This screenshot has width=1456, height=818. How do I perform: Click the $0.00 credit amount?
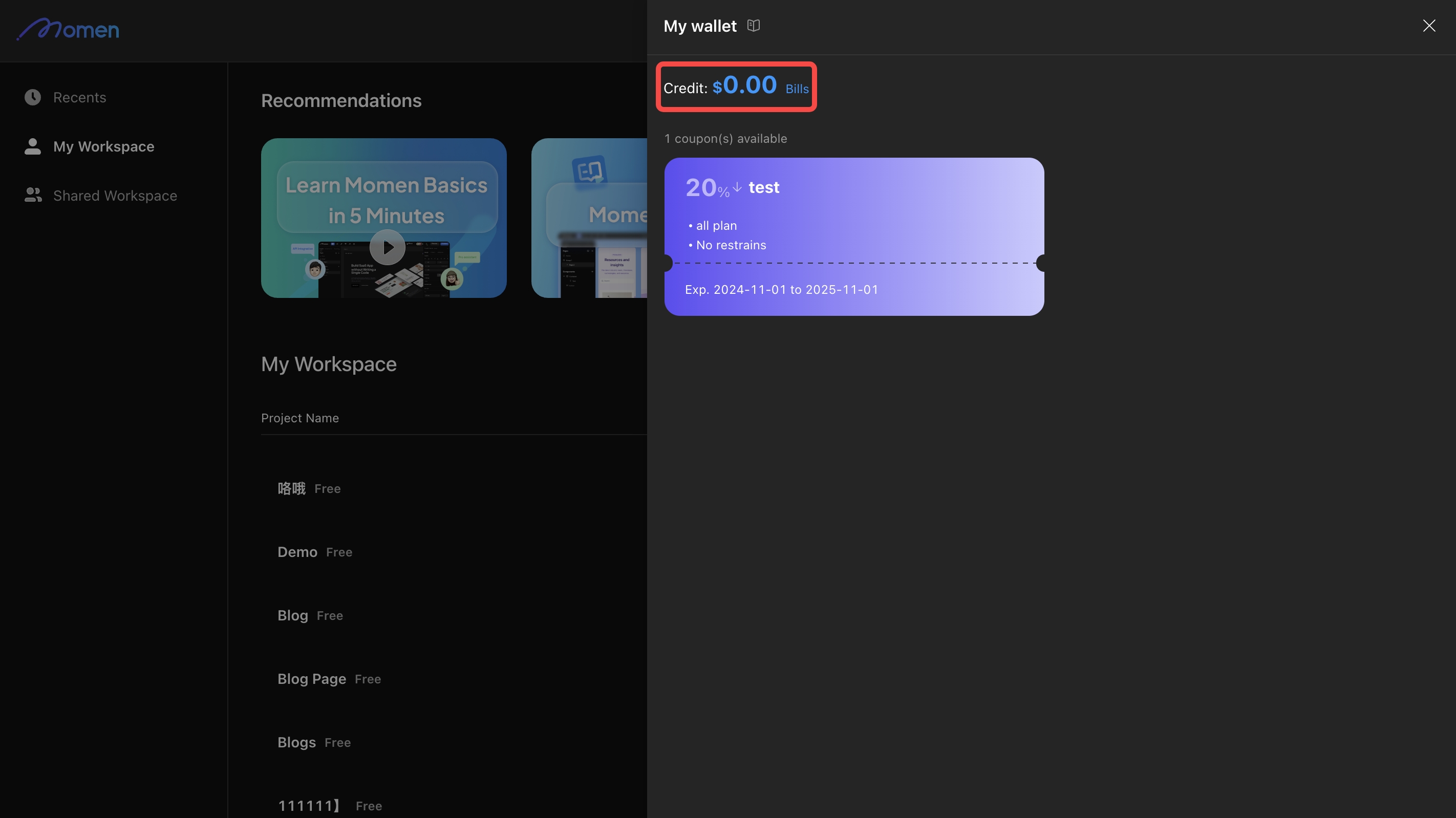tap(744, 85)
